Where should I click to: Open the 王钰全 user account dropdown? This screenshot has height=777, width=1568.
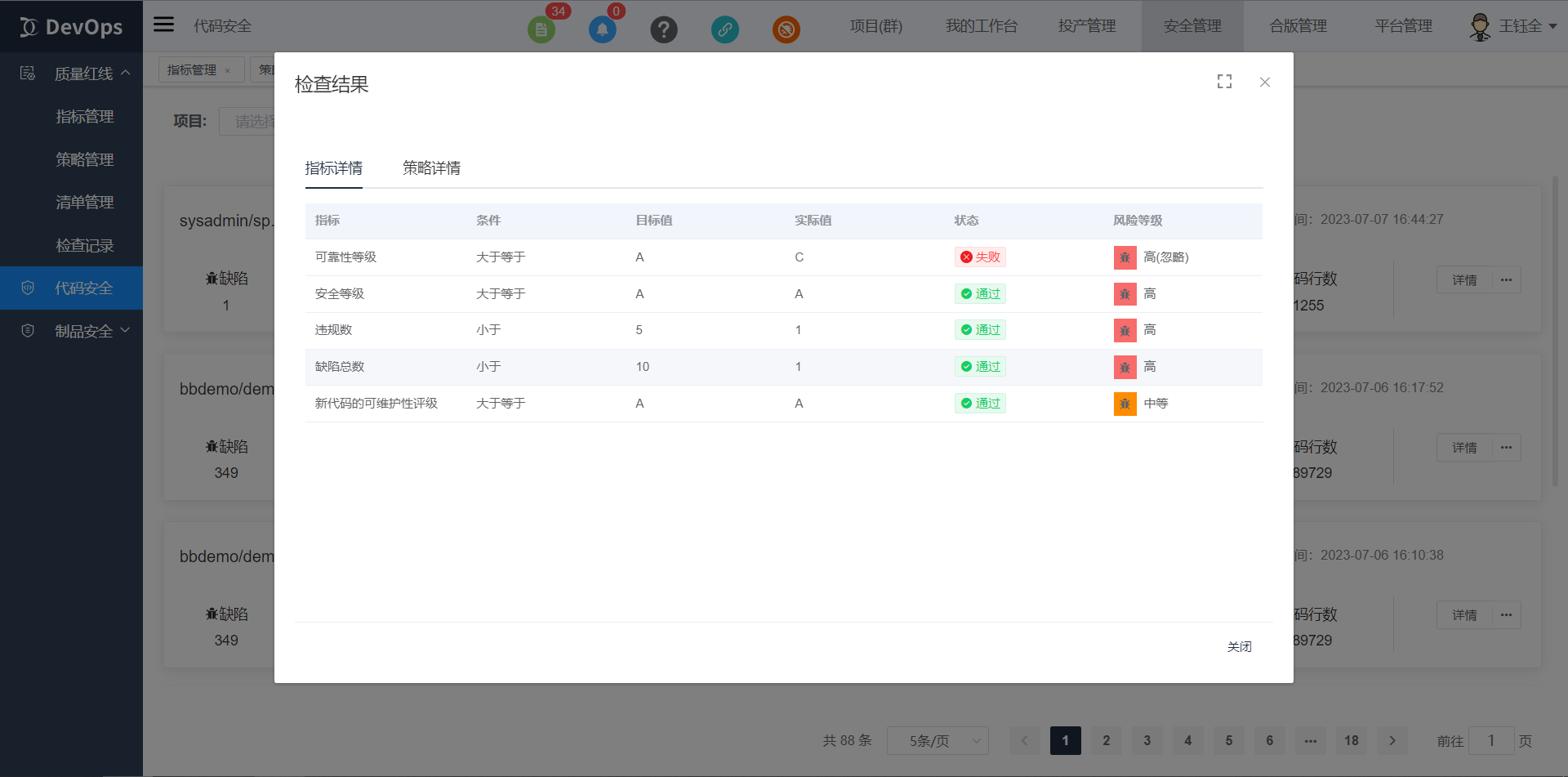pos(1513,25)
